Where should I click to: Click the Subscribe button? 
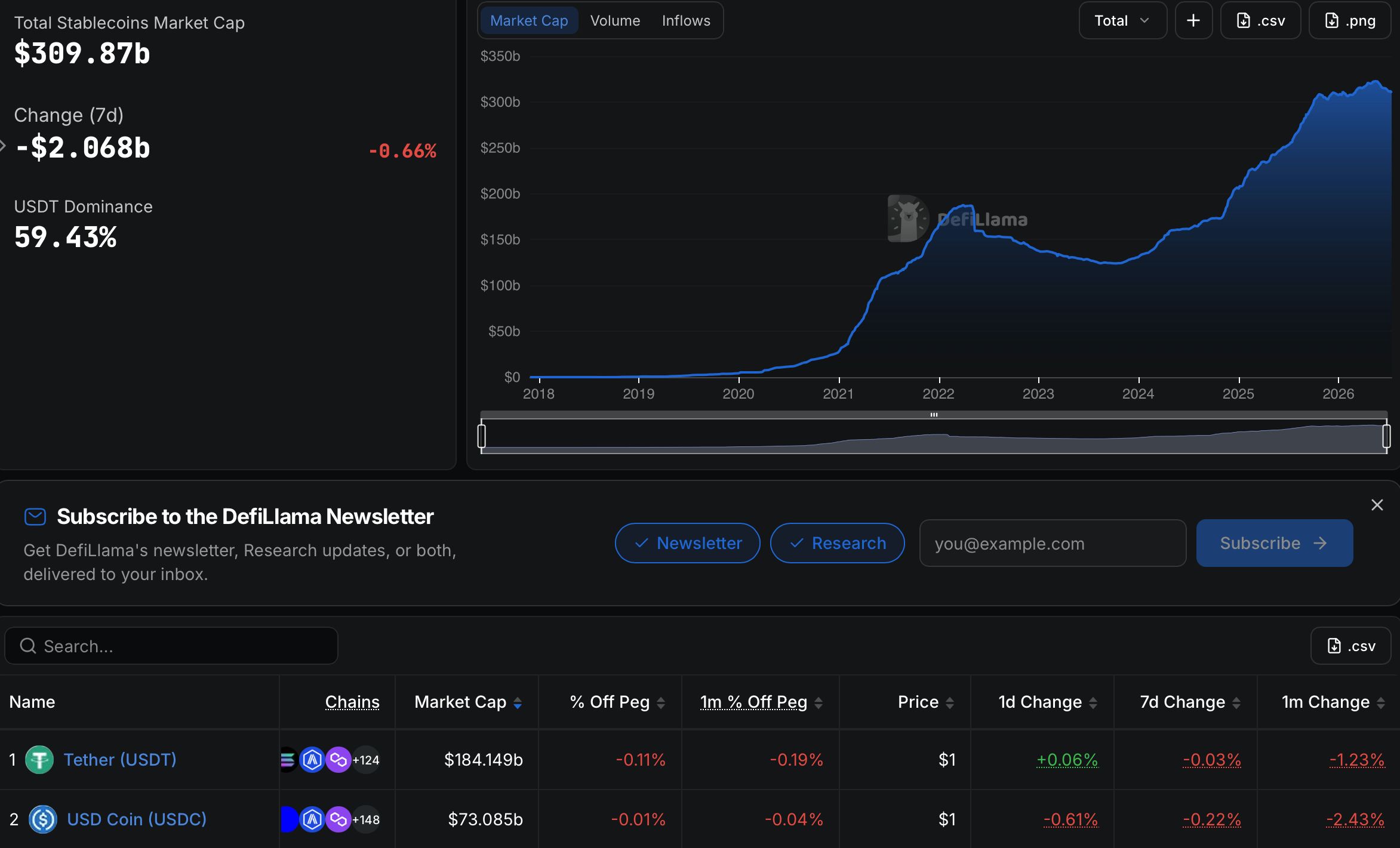[1275, 543]
